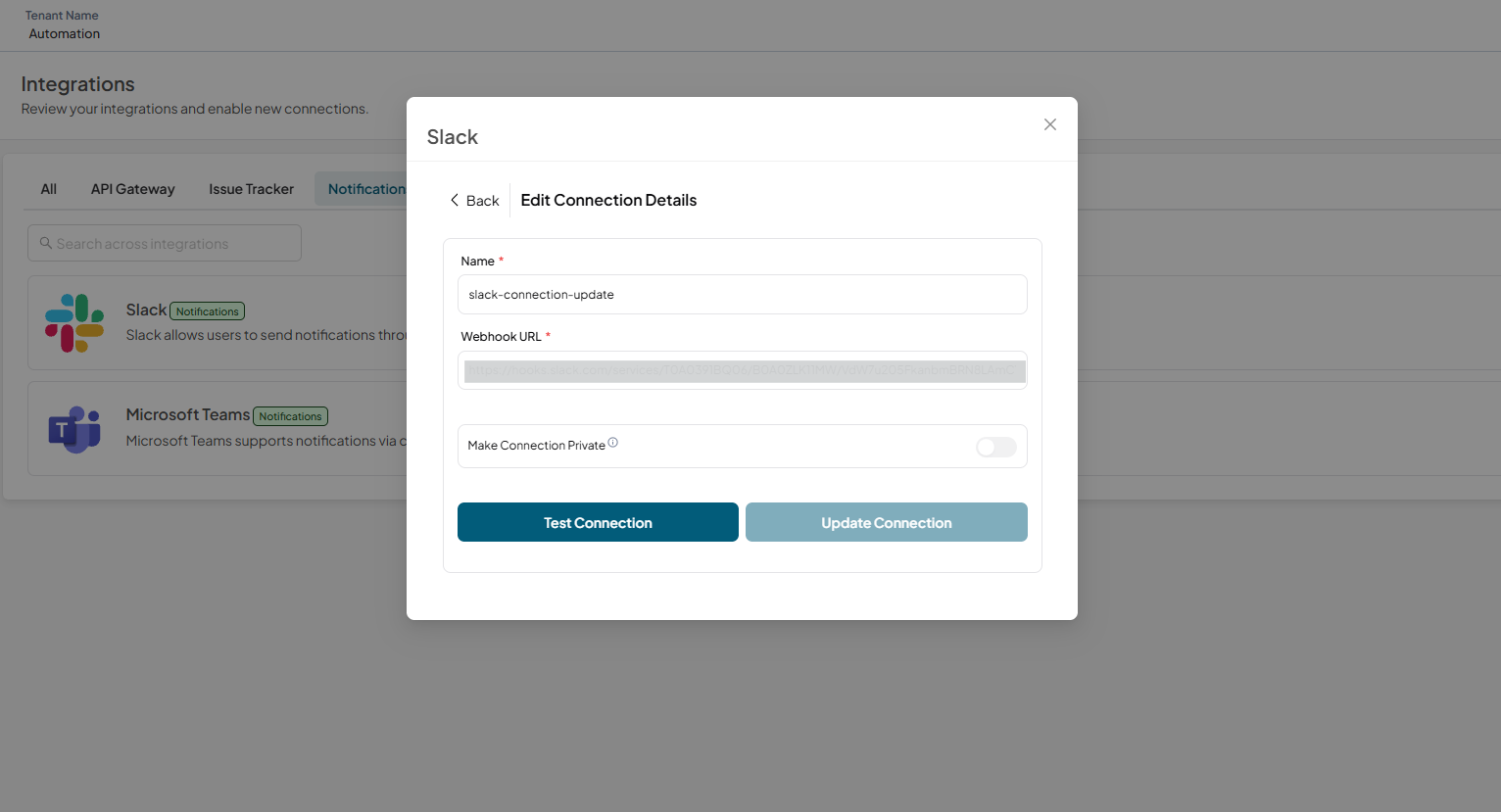The height and width of the screenshot is (812, 1501).
Task: Click the Test Connection button
Action: point(598,522)
